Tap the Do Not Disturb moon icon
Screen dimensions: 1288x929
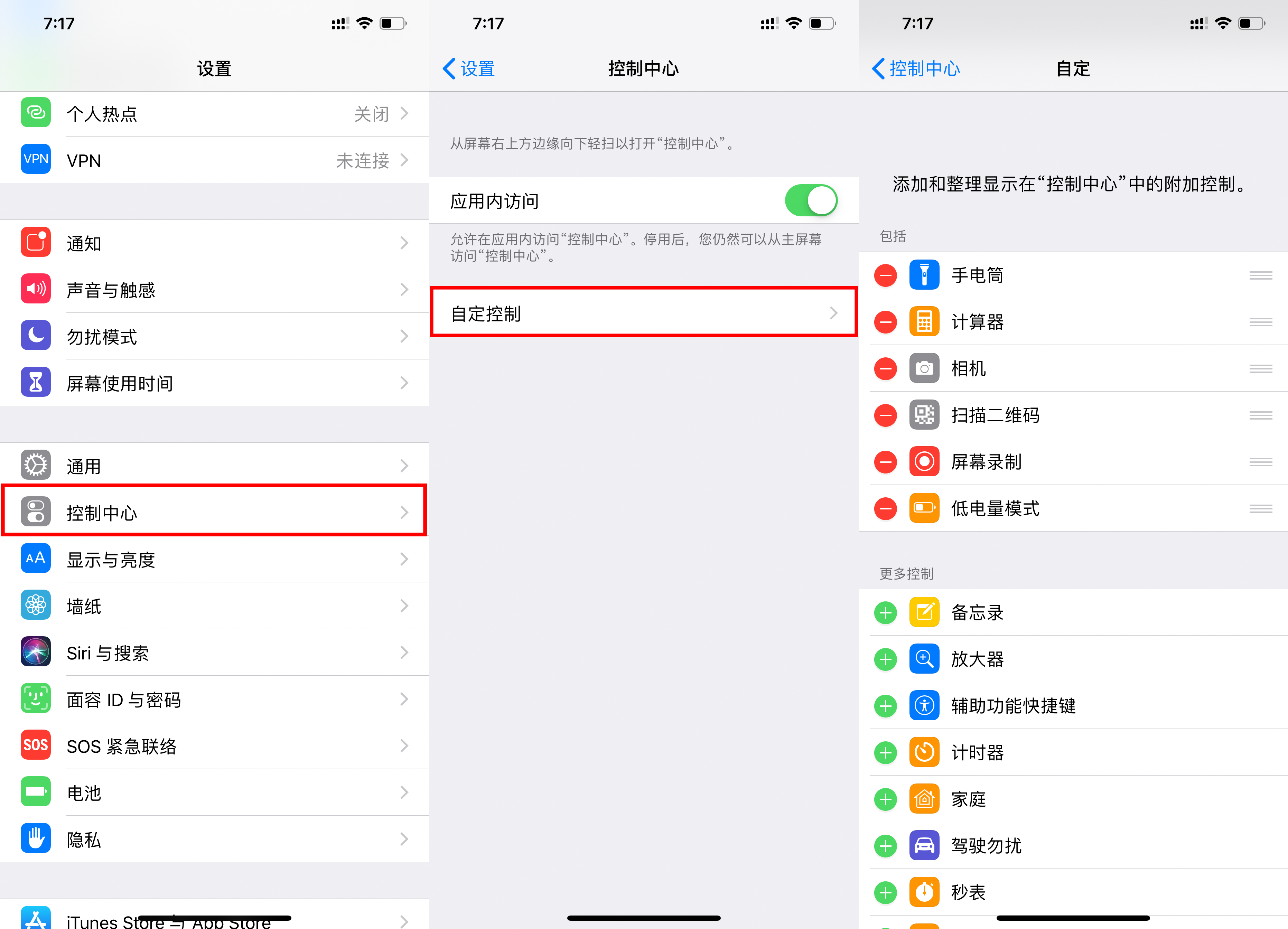[36, 336]
